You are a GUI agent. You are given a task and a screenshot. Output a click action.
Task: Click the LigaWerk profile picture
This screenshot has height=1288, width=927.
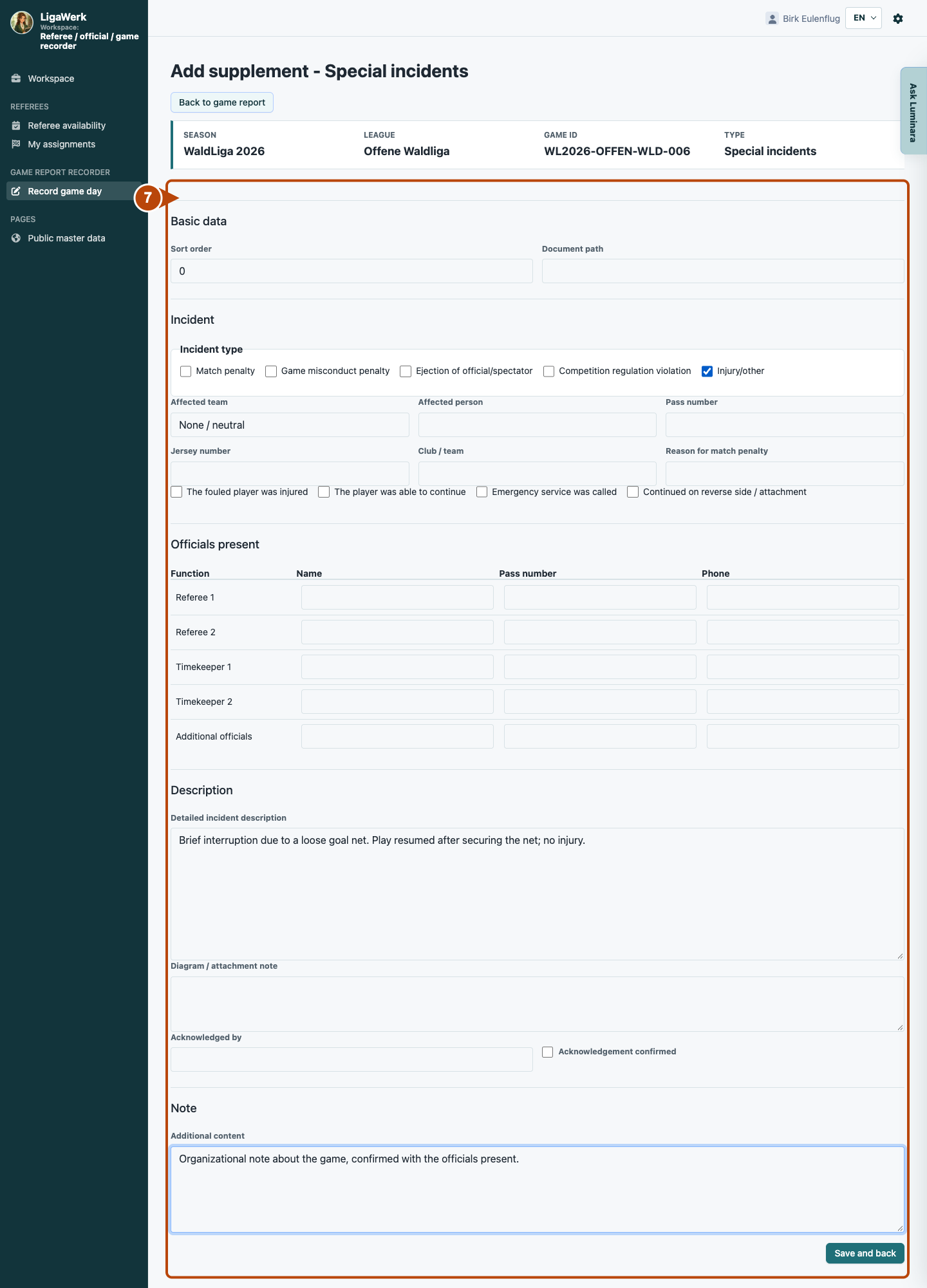click(22, 23)
